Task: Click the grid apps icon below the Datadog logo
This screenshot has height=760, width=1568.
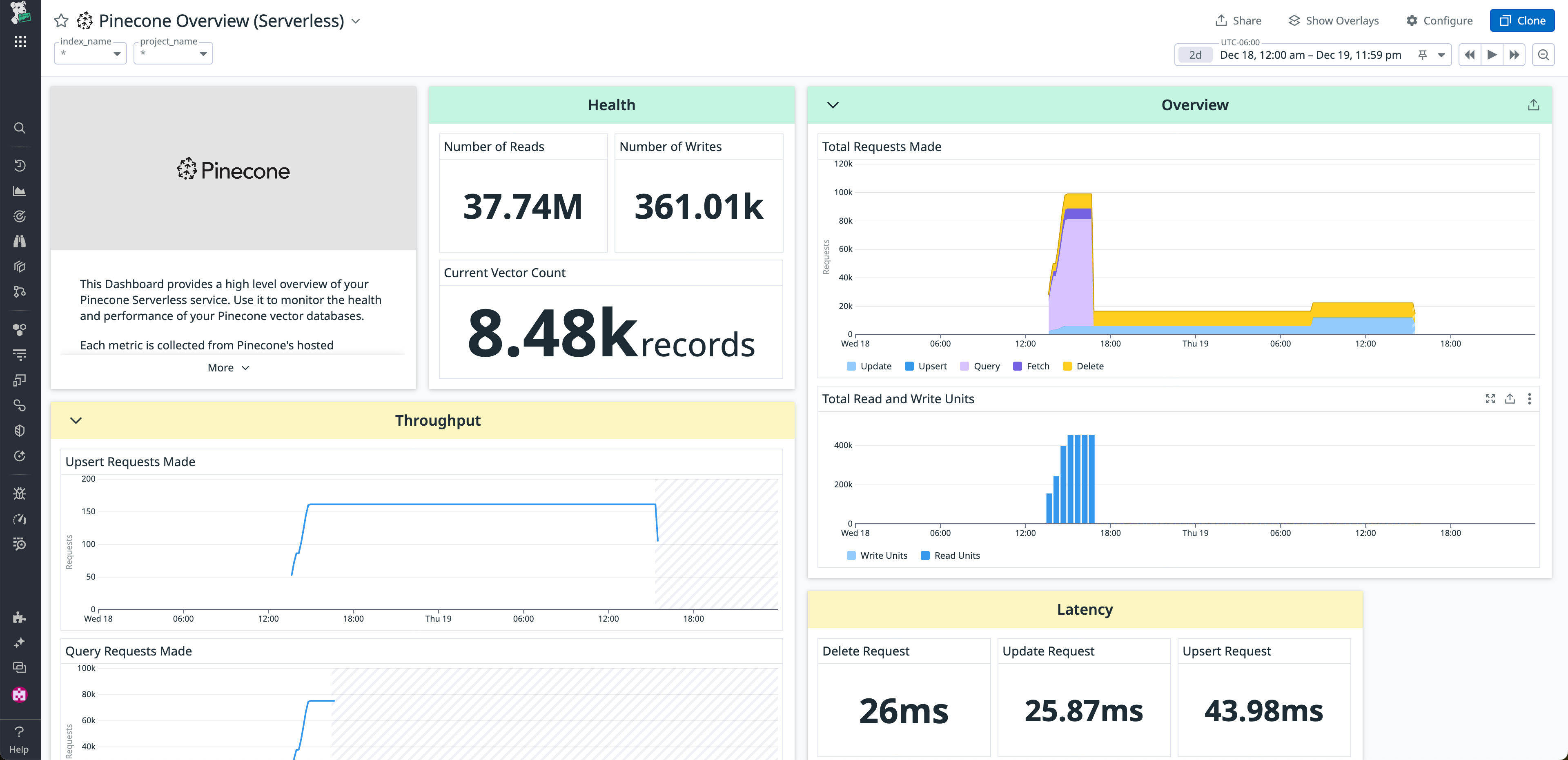Action: click(20, 41)
